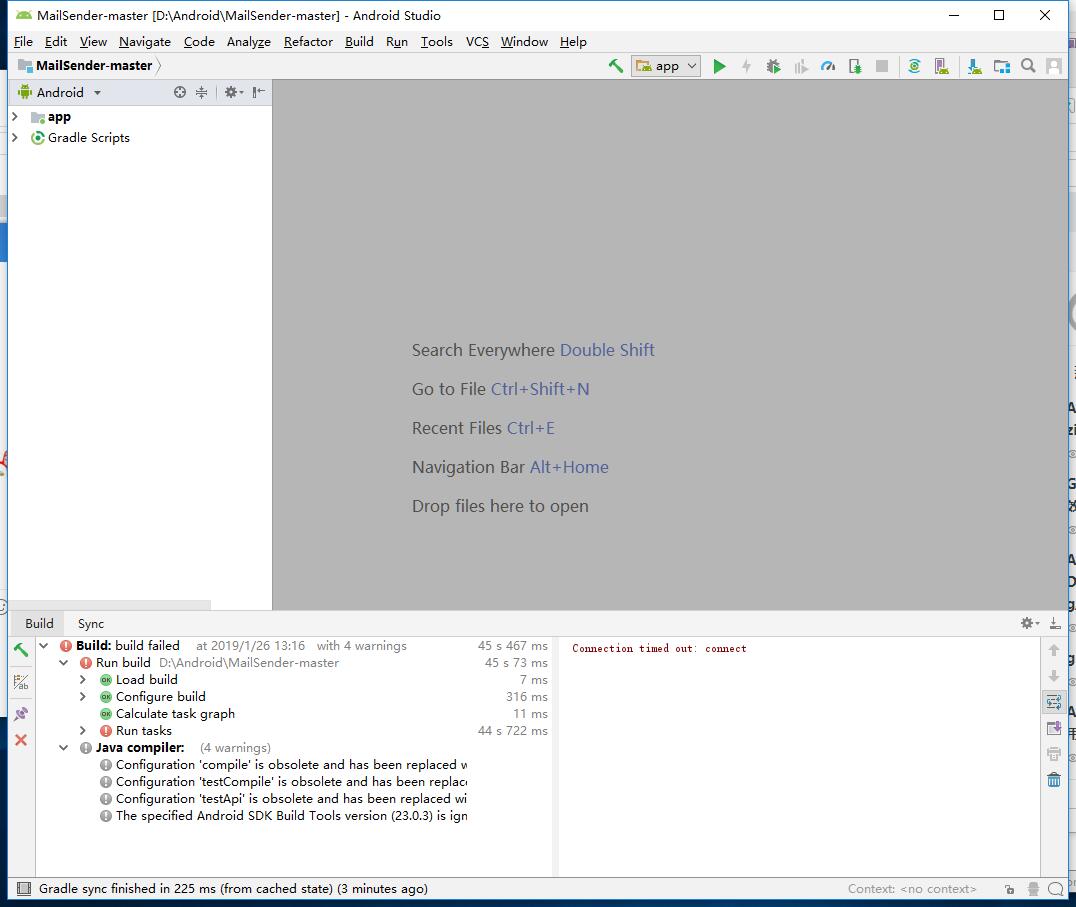Click the user account avatar icon
This screenshot has width=1076, height=907.
pos(1054,66)
